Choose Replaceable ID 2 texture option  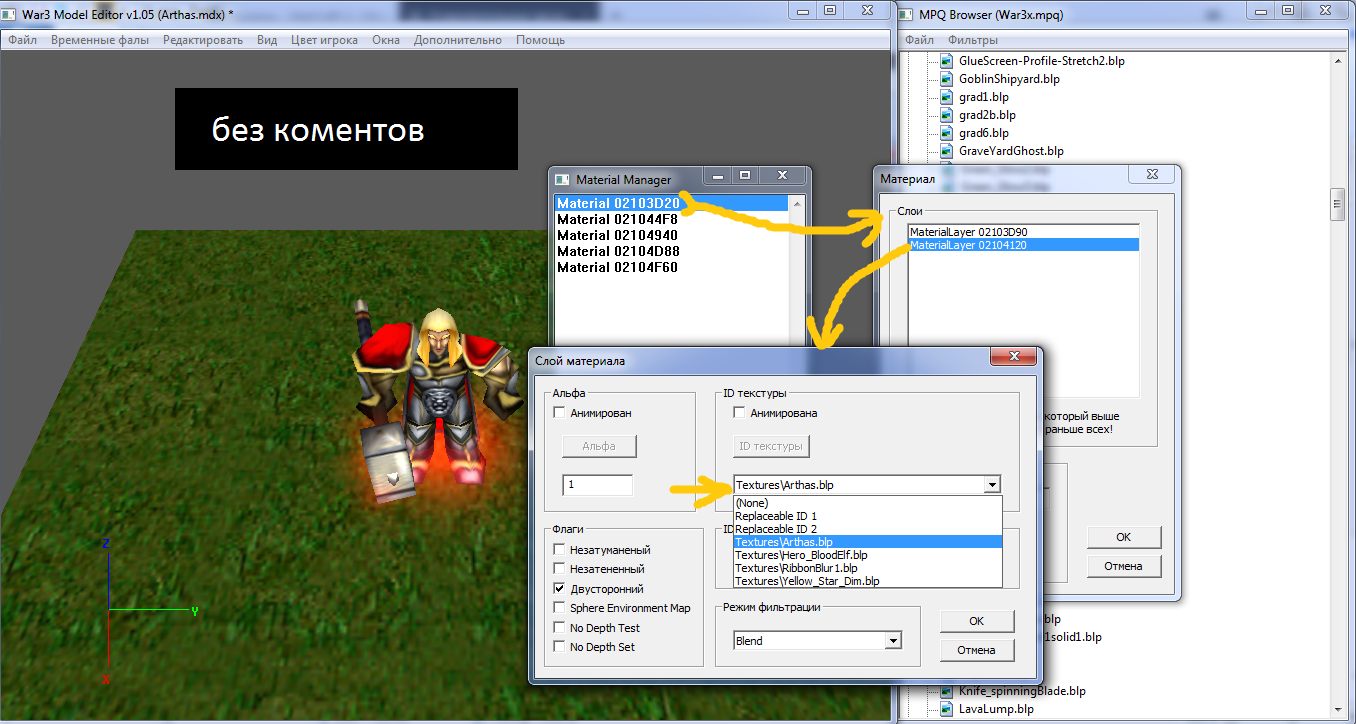[867, 529]
